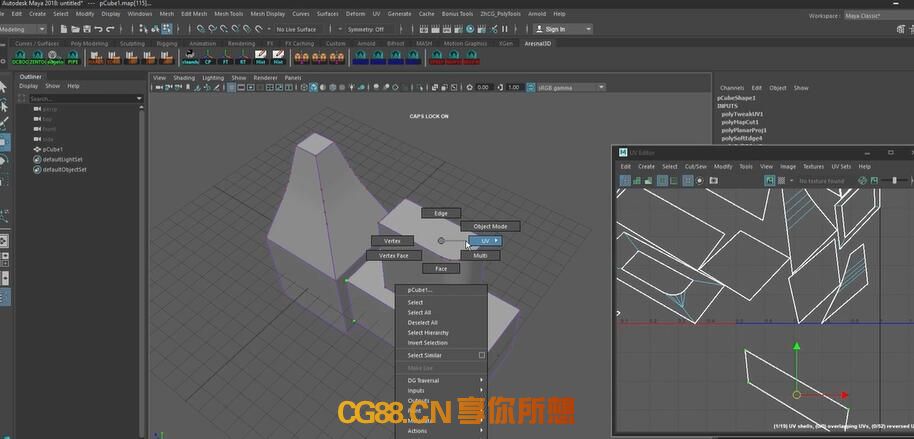Toggle the Snap to points magnet icon
Image resolution: width=914 pixels, height=439 pixels.
pos(224,29)
